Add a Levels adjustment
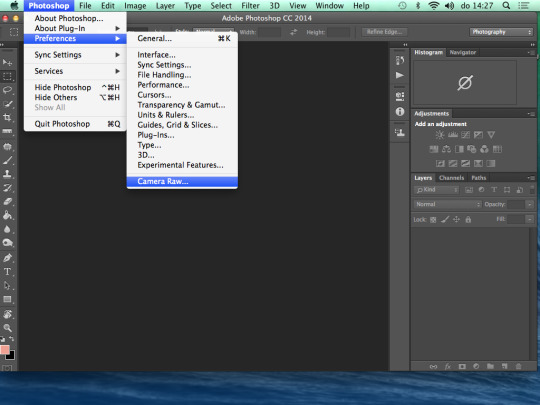Image resolution: width=540 pixels, height=405 pixels. point(453,135)
